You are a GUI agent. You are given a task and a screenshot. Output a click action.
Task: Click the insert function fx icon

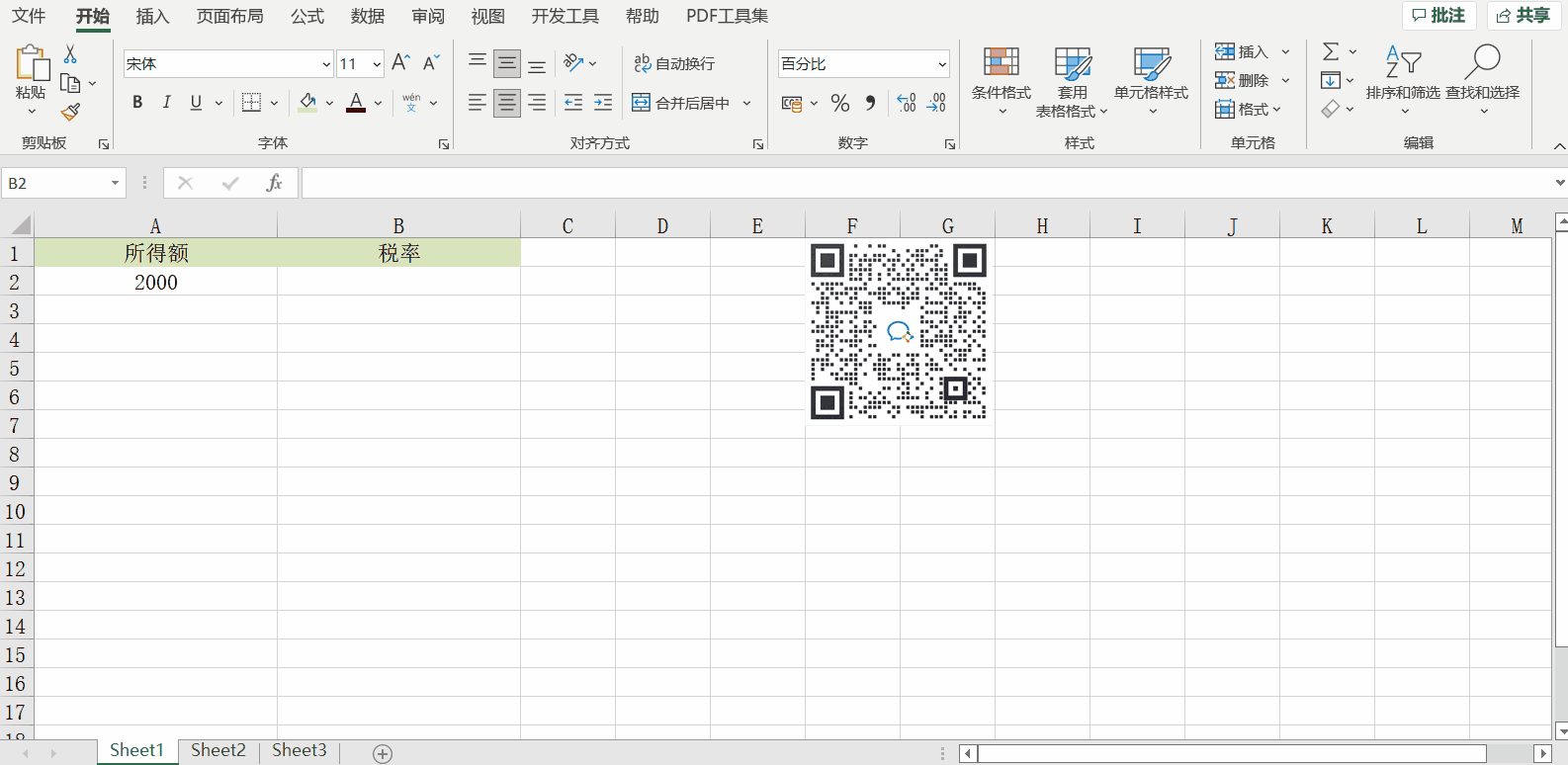pos(274,183)
